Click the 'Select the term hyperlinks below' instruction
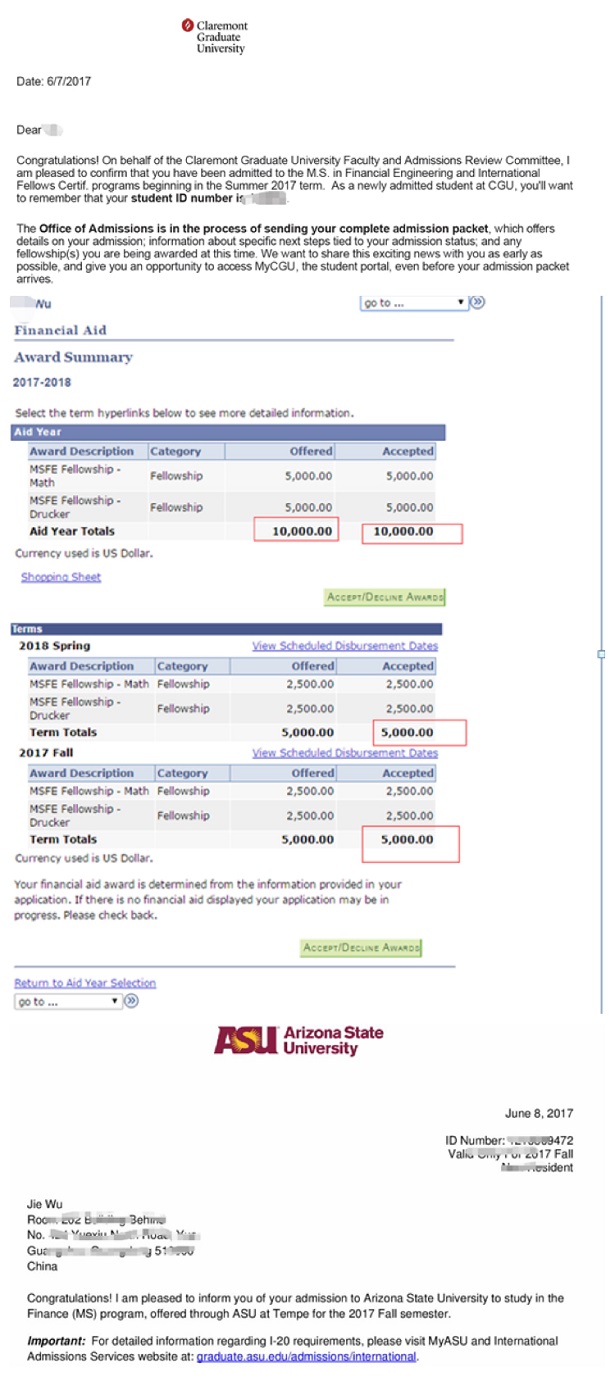 pyautogui.click(x=183, y=412)
